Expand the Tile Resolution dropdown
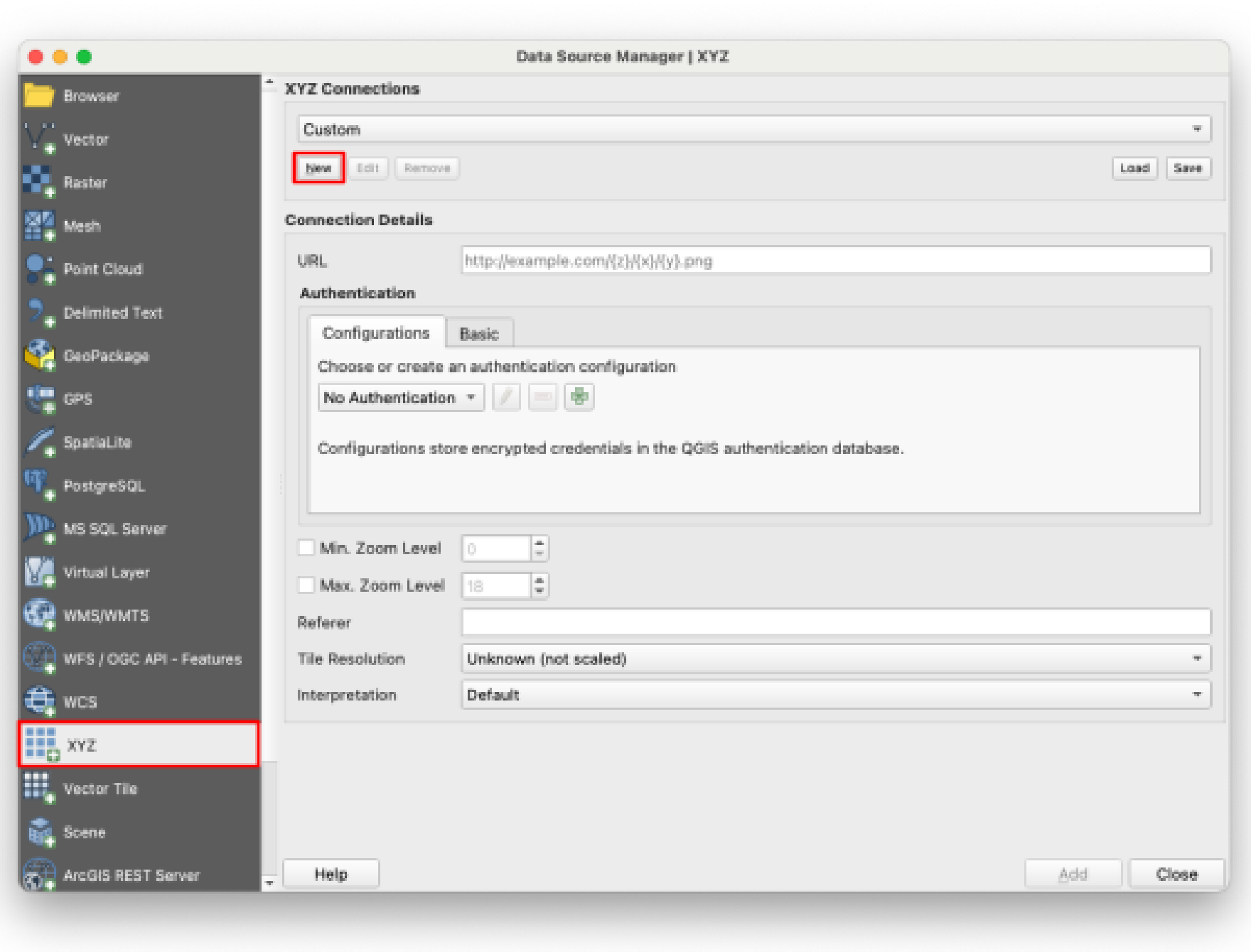 tap(836, 659)
